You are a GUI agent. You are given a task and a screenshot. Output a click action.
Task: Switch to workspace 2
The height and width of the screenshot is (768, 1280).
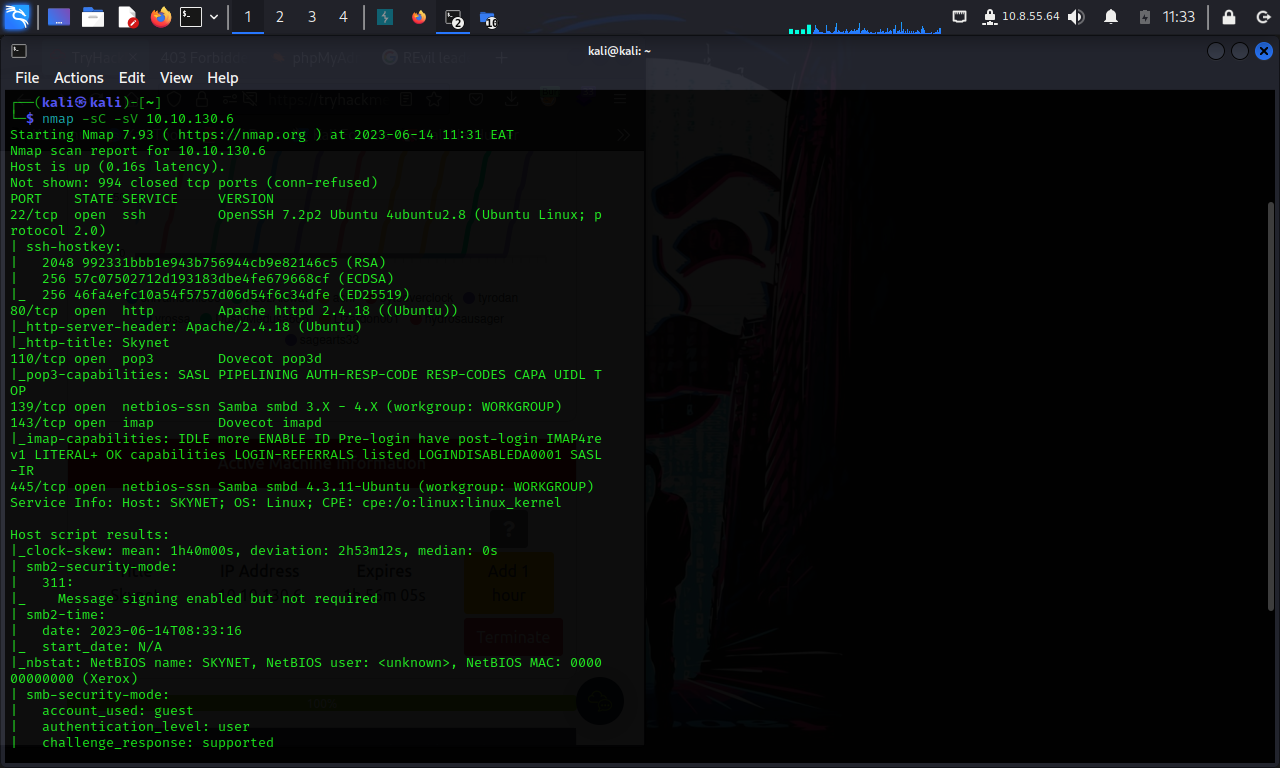pos(280,17)
